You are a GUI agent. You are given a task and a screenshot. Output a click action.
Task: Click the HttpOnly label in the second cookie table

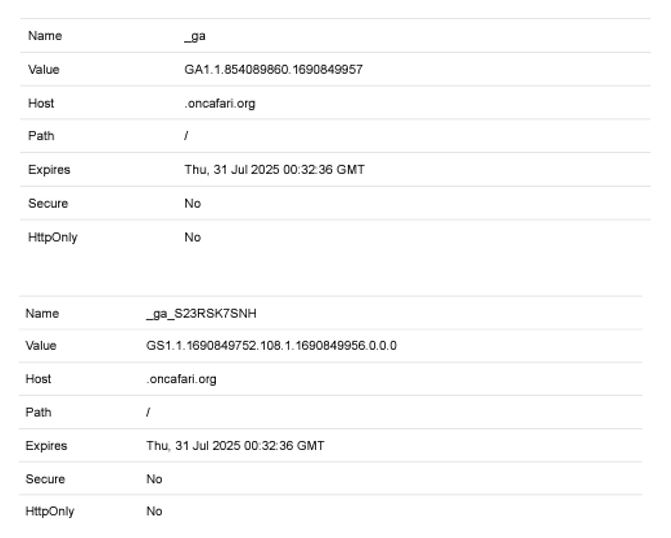[x=50, y=512]
